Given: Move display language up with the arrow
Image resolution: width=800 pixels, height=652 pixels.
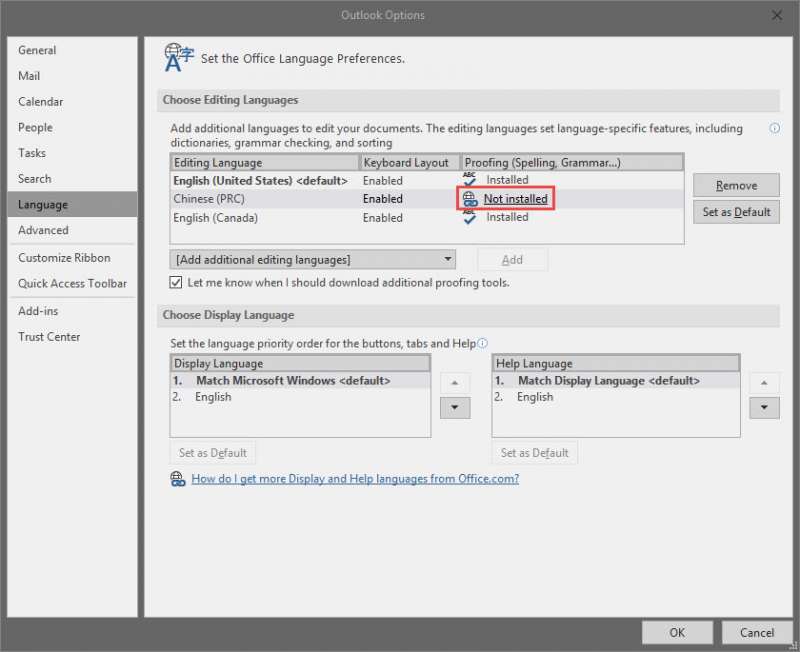Looking at the screenshot, I should (455, 383).
